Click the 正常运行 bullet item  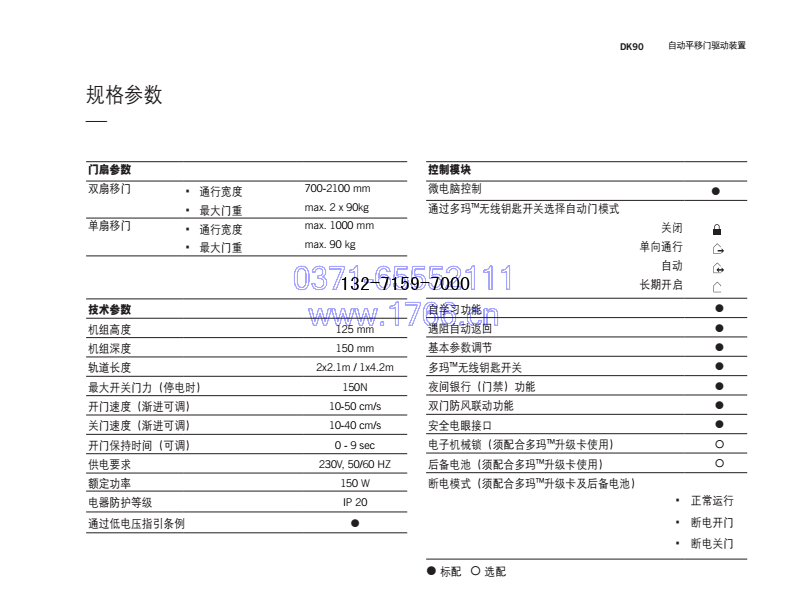tap(712, 501)
